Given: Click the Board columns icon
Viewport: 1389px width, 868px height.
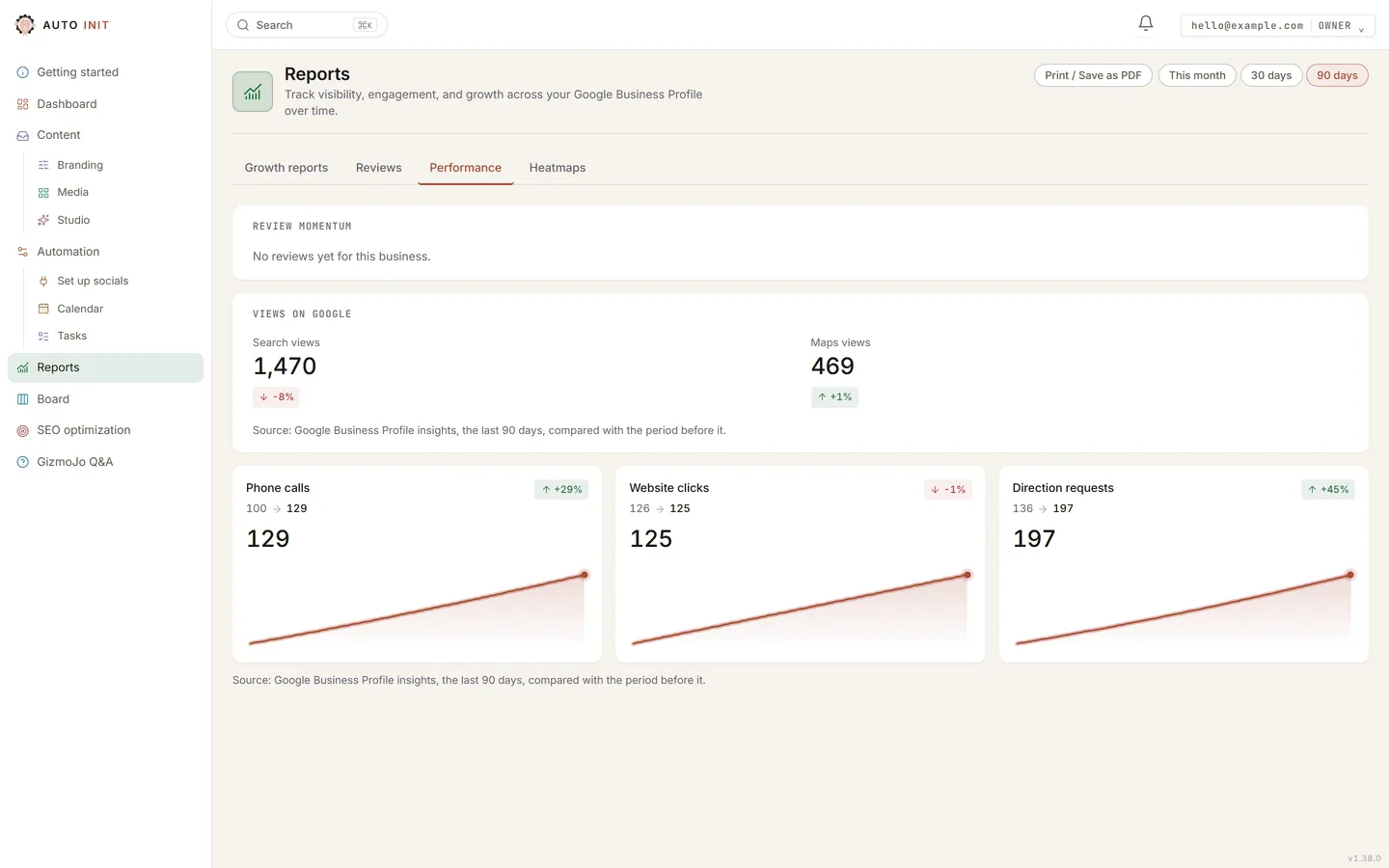Looking at the screenshot, I should [23, 399].
